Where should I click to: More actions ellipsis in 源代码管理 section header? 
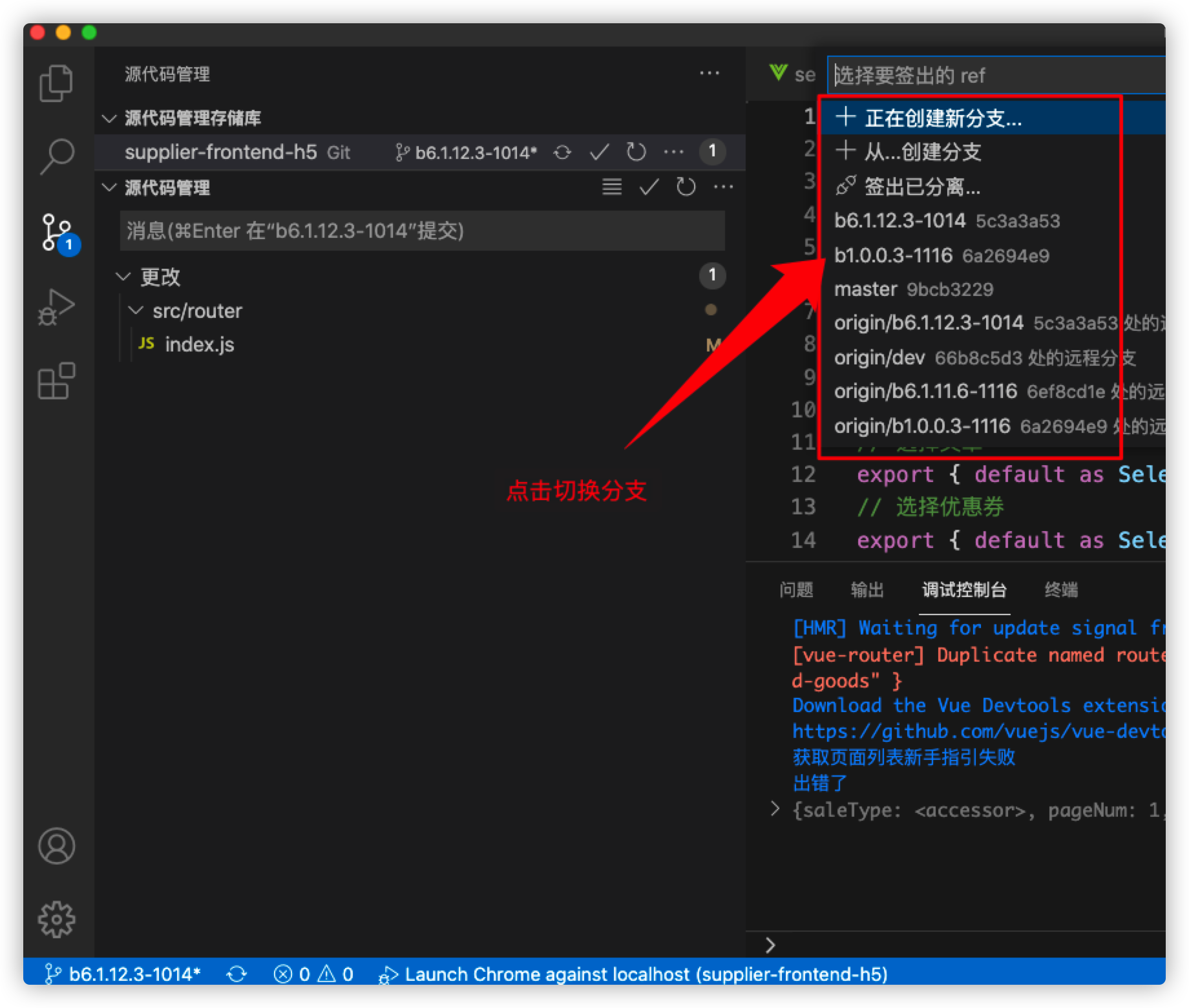pos(723,187)
